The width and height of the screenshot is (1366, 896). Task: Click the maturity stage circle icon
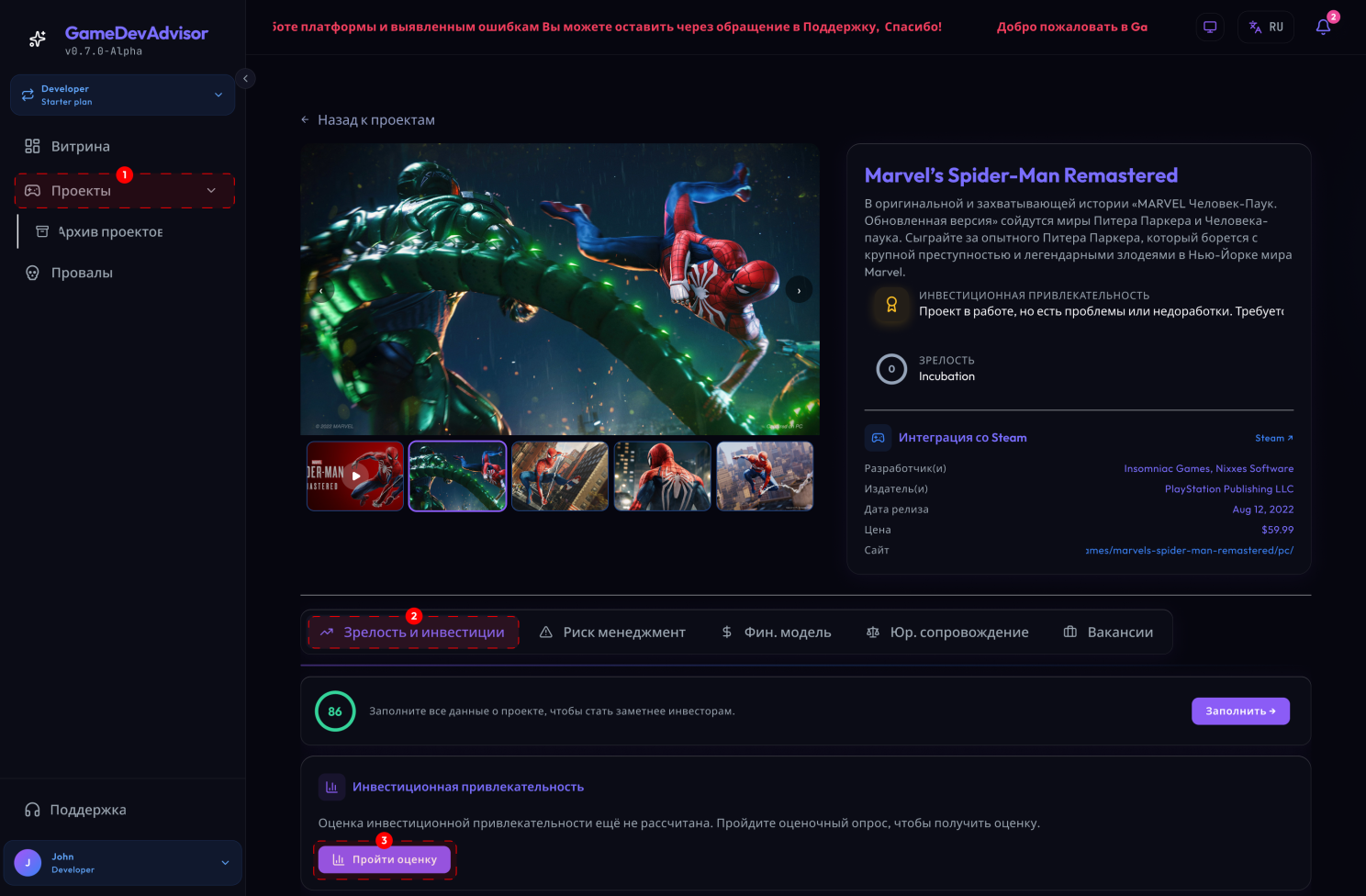pos(891,369)
